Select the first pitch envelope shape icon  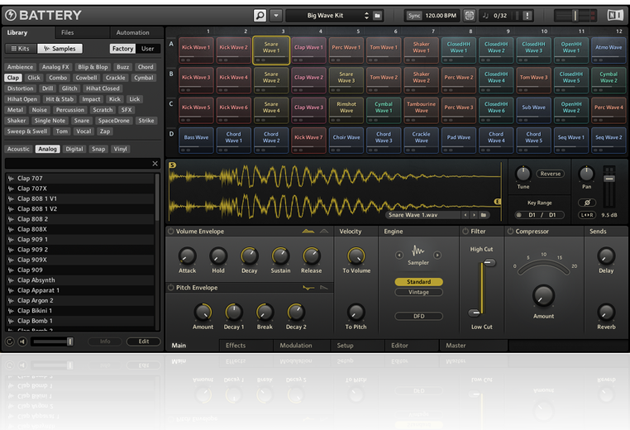(308, 287)
